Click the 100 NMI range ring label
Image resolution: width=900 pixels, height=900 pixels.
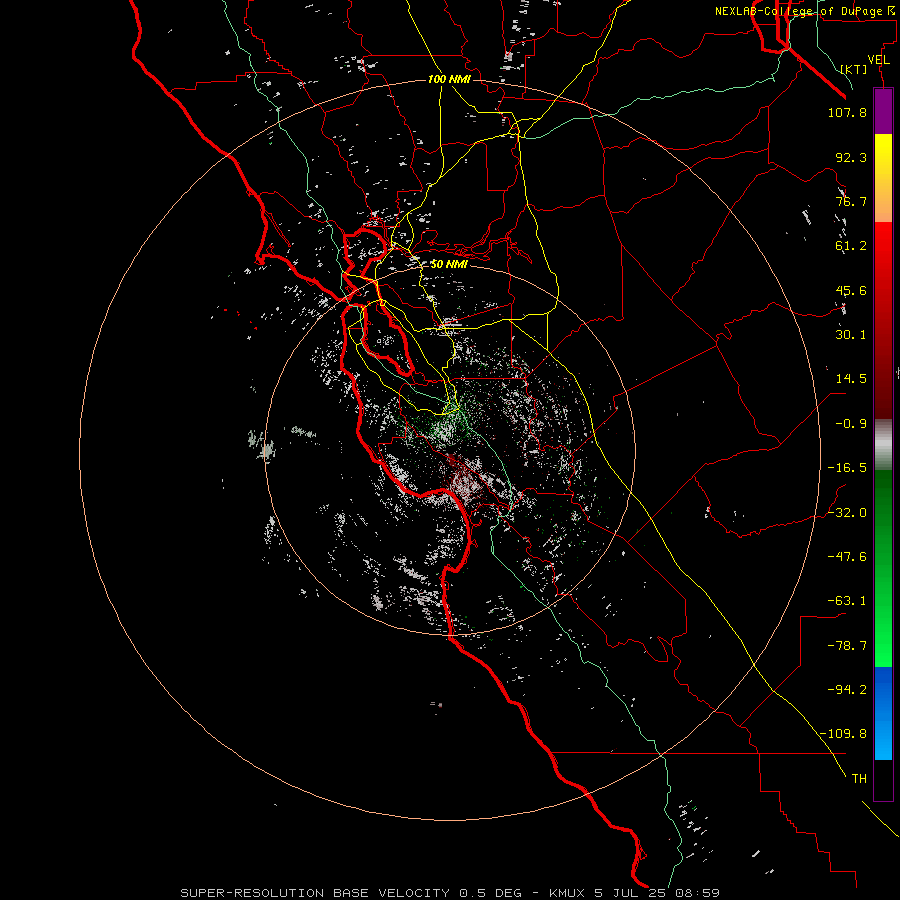tap(449, 79)
